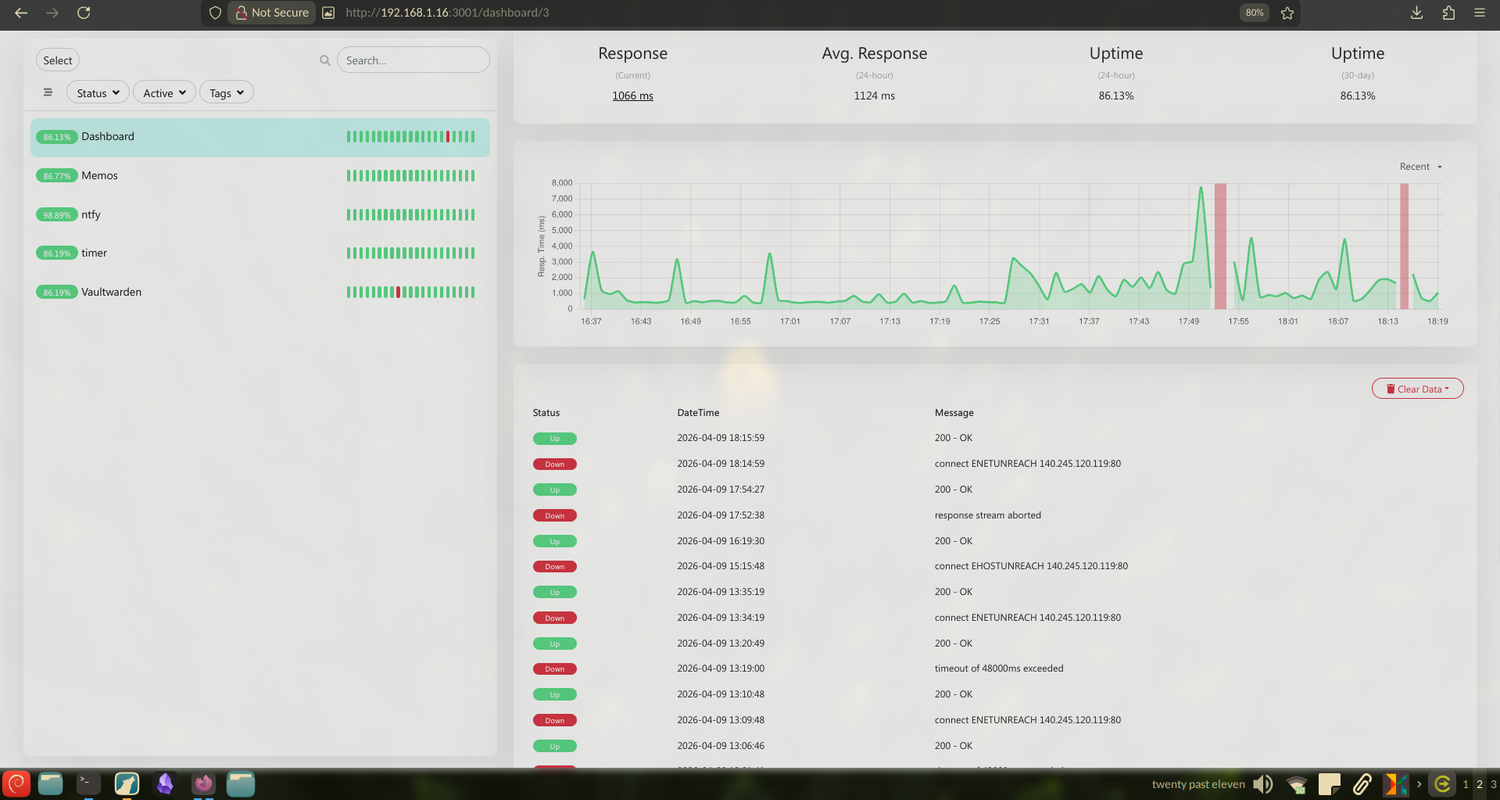Expand the Tags filter dropdown
Image resolution: width=1500 pixels, height=800 pixels.
point(227,92)
